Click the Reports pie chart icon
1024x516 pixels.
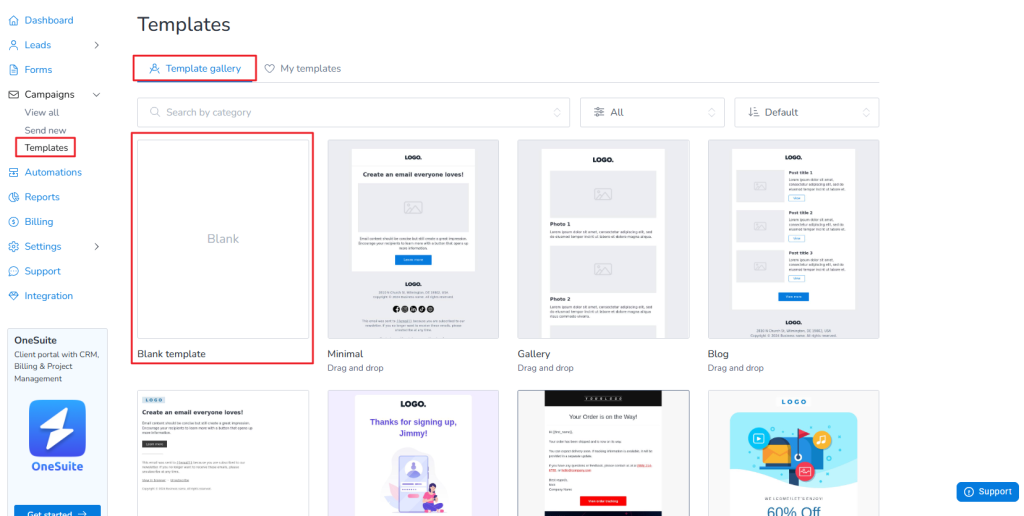click(13, 197)
